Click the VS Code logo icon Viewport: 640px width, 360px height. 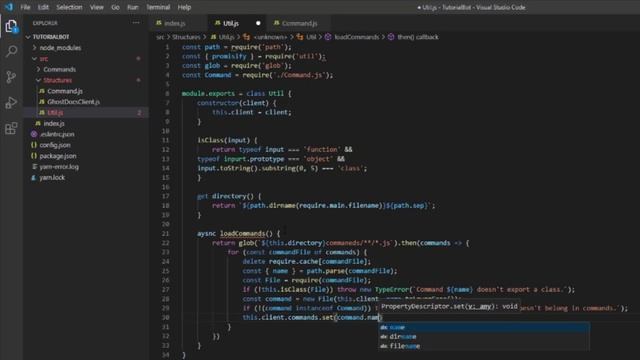coord(9,7)
